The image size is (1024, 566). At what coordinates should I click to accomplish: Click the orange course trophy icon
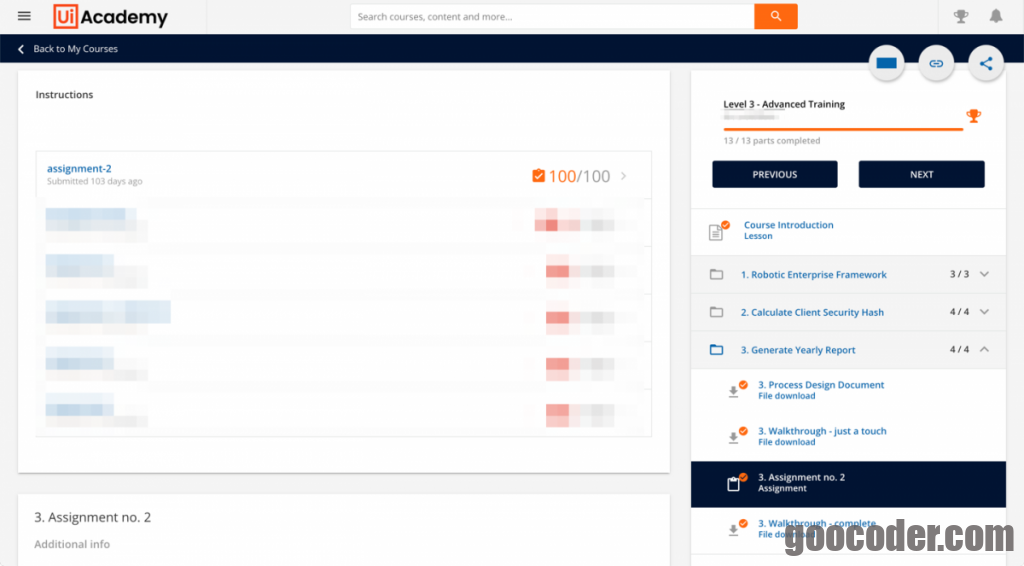[x=973, y=117]
